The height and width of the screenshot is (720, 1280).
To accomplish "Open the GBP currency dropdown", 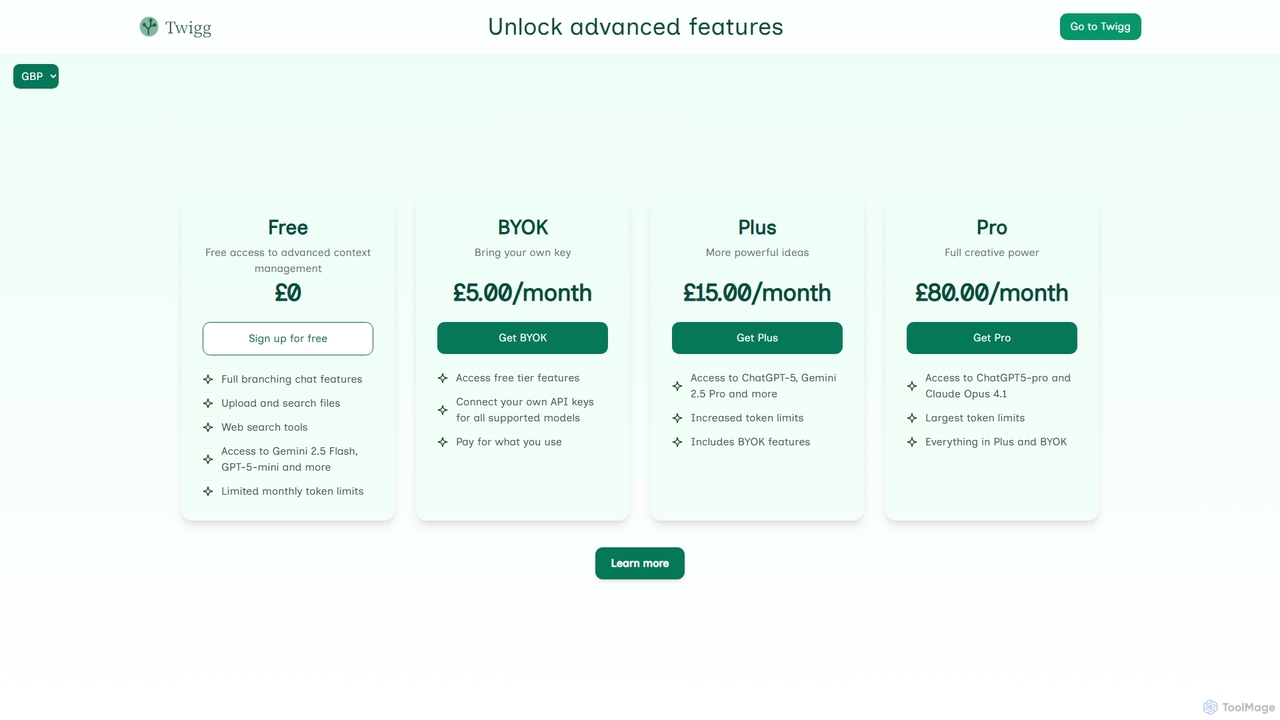I will click(x=36, y=76).
